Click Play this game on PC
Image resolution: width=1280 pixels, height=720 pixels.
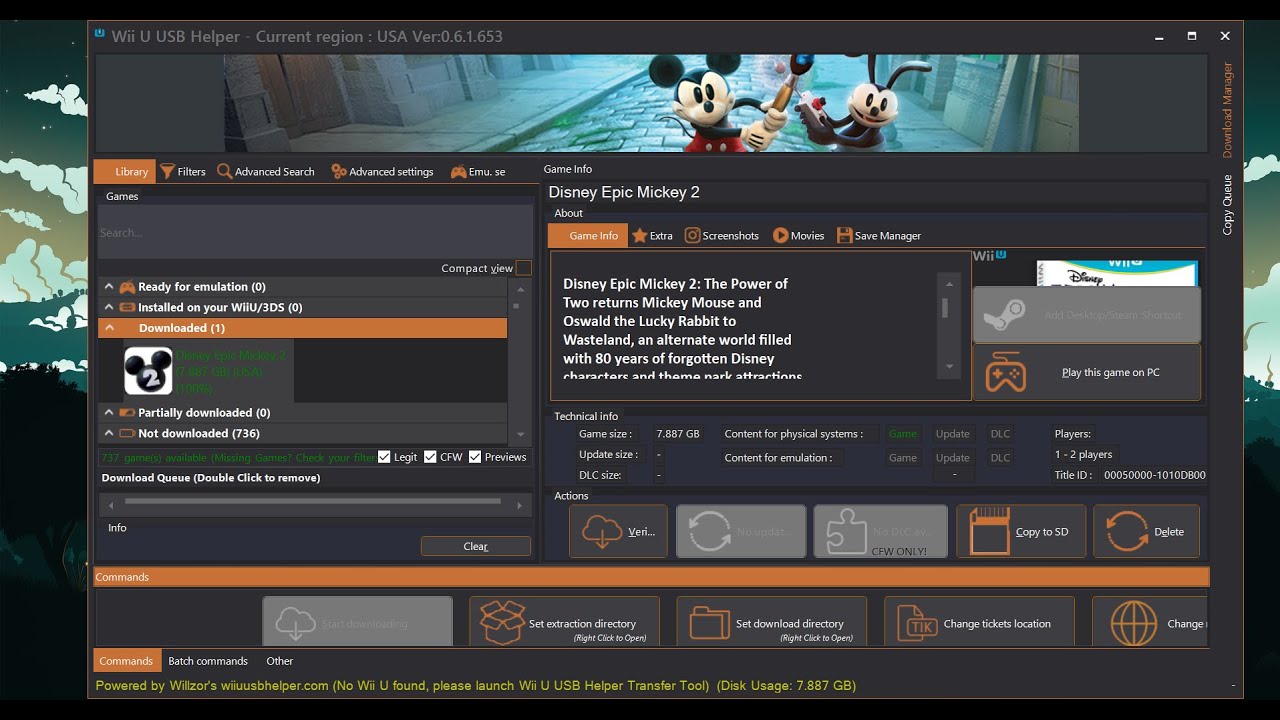[x=1087, y=372]
